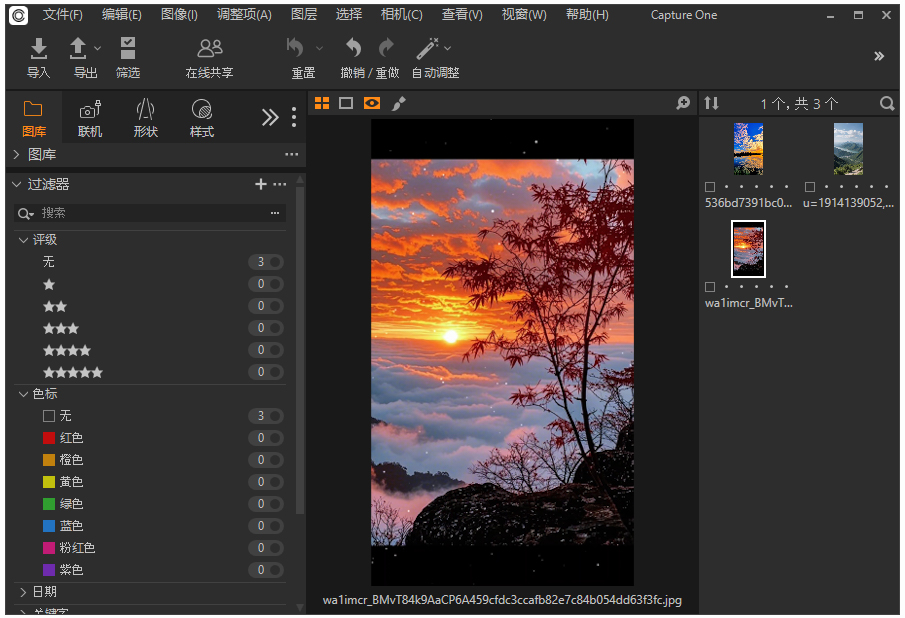The image size is (905, 618).
Task: Click the zoom magnifier icon in viewer toolbar
Action: 683,103
